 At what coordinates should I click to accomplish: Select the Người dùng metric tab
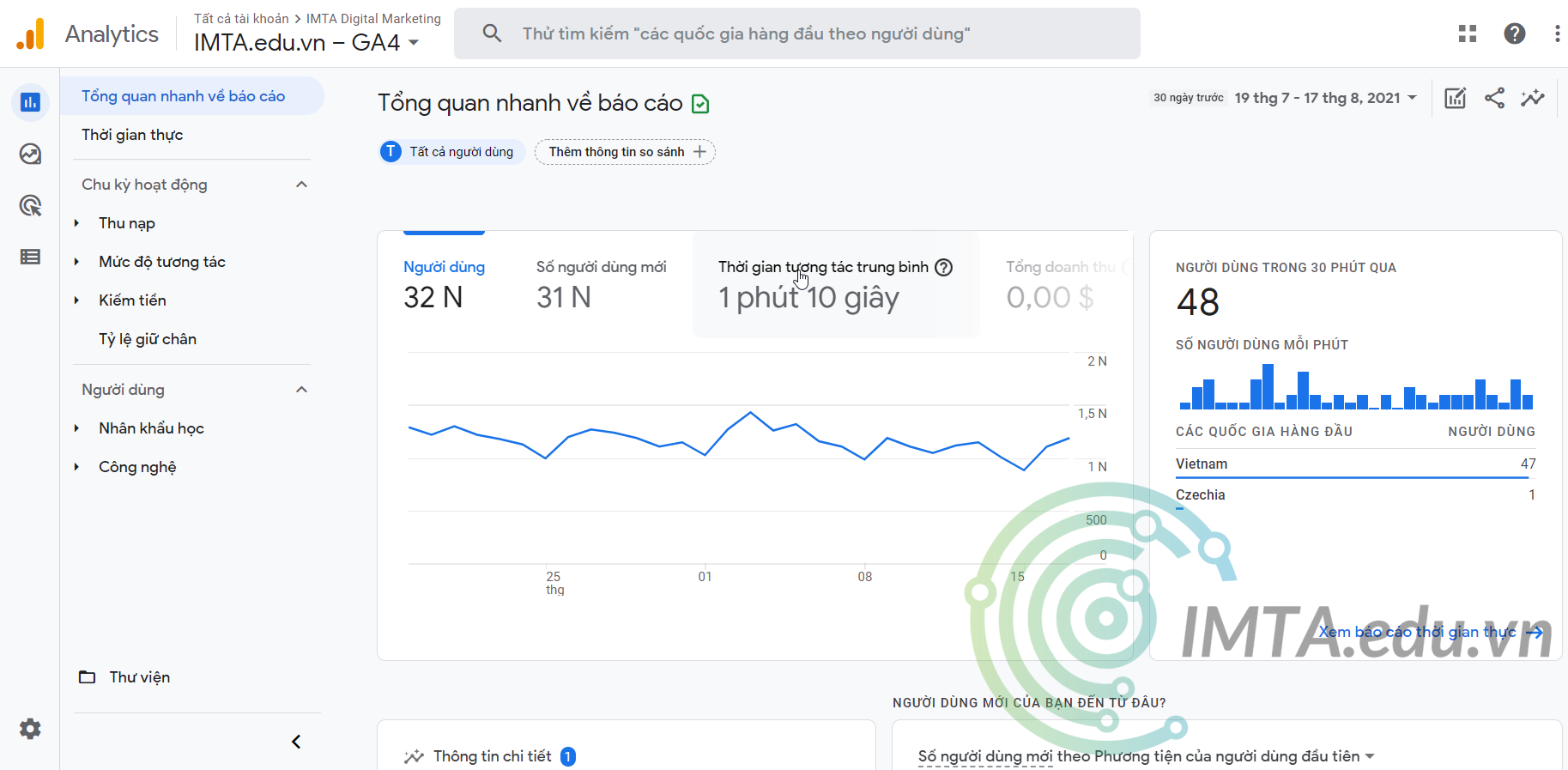click(444, 283)
